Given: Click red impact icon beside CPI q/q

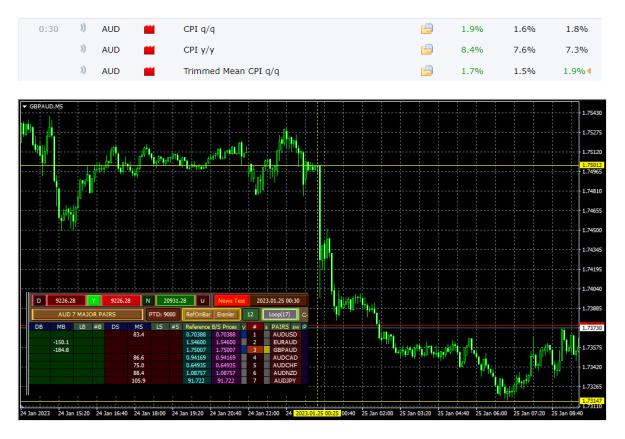Looking at the screenshot, I should coord(149,29).
